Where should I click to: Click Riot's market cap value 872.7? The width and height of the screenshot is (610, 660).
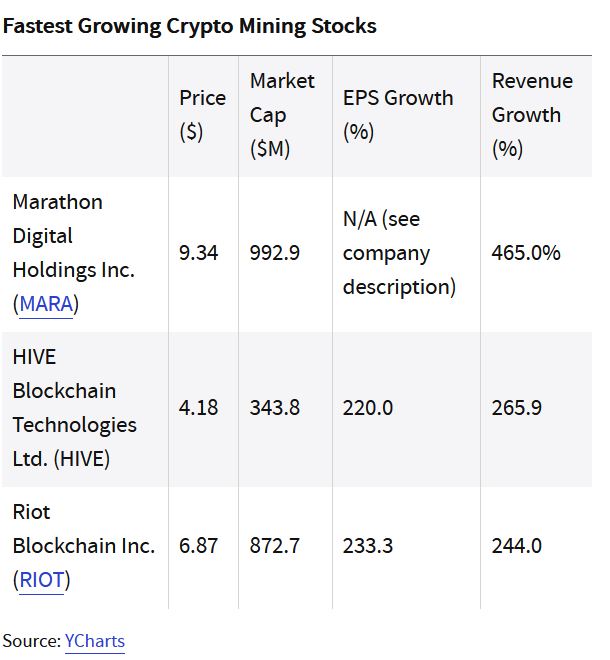(x=274, y=546)
